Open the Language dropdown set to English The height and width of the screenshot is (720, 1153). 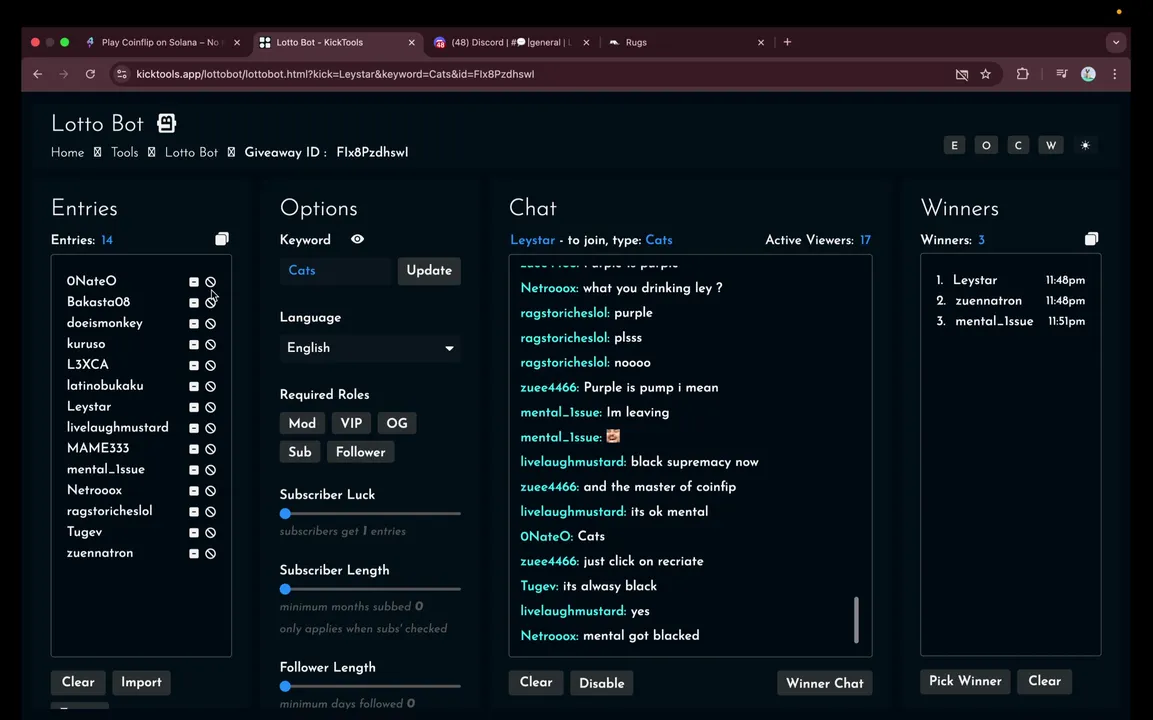pyautogui.click(x=370, y=348)
